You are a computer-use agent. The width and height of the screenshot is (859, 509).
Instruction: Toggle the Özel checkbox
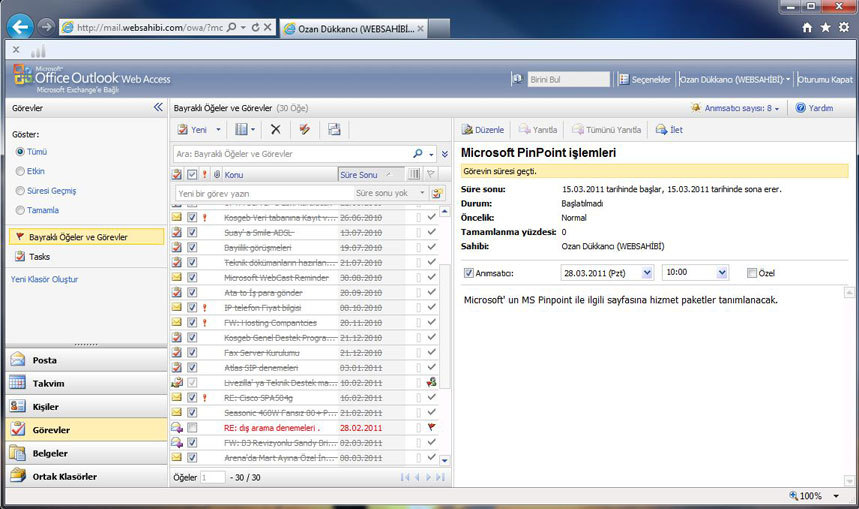point(752,273)
